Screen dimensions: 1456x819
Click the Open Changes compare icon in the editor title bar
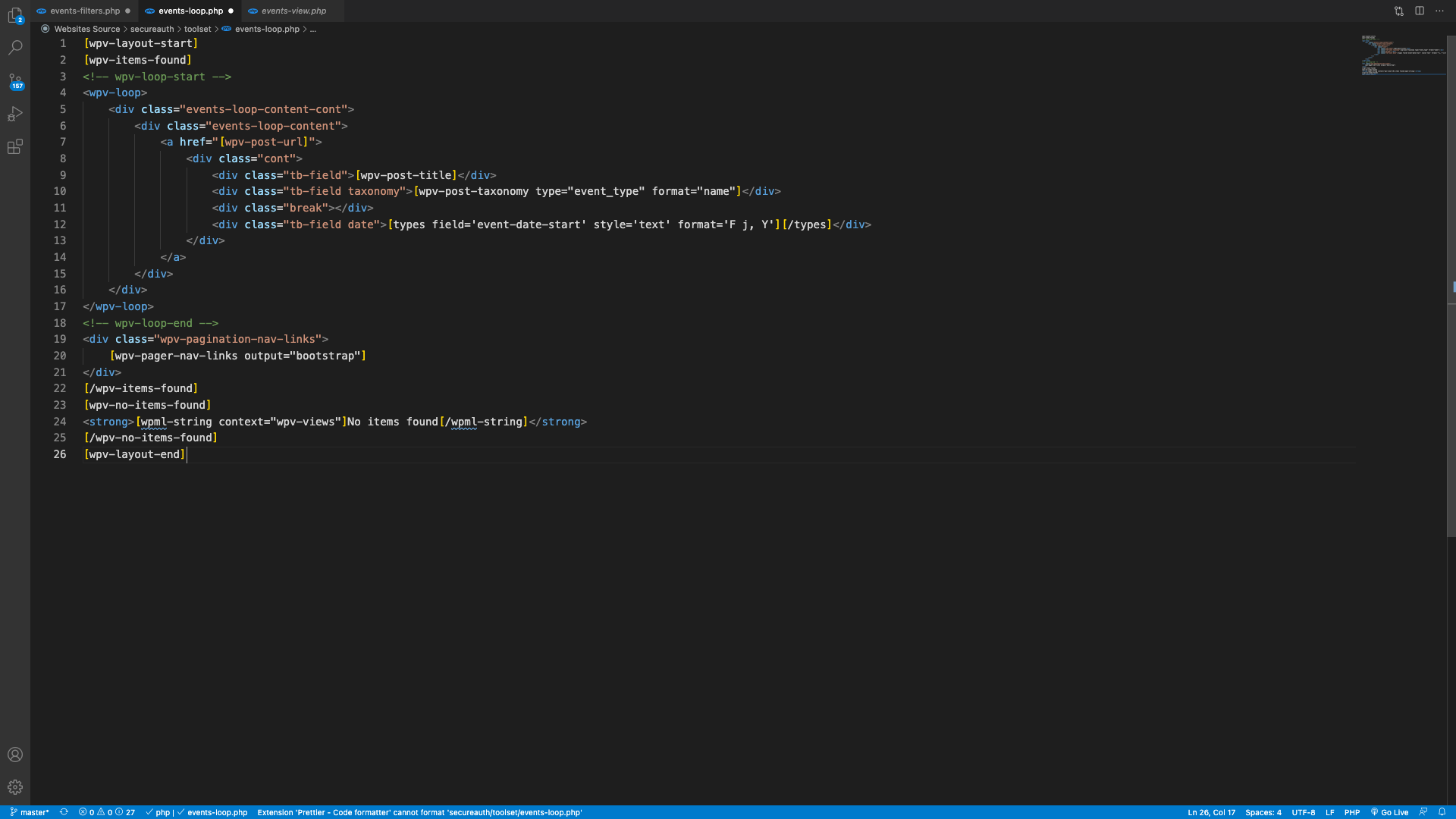[x=1399, y=11]
